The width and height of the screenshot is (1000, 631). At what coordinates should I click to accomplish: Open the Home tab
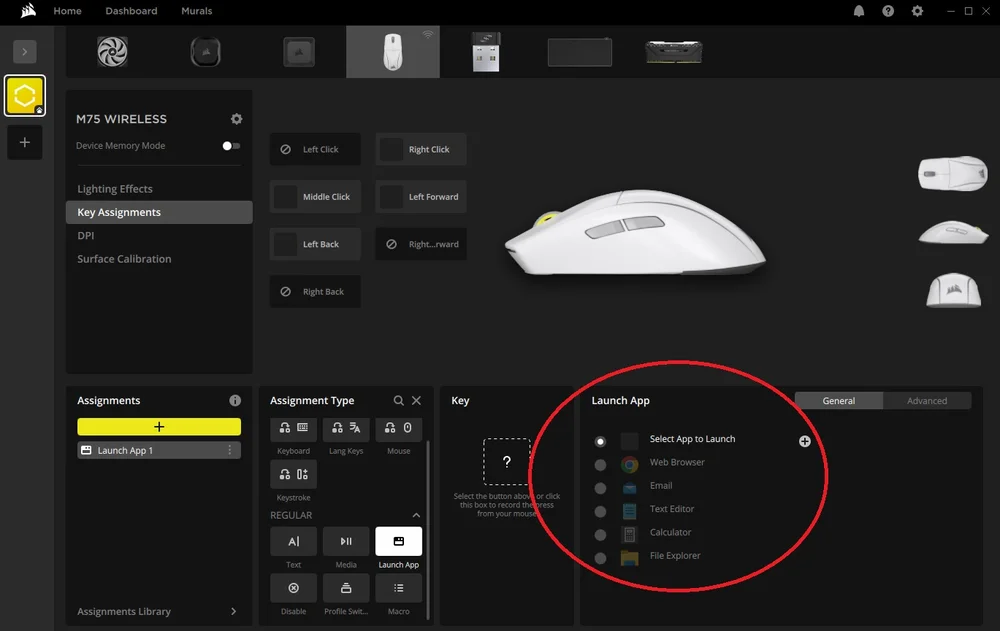[68, 11]
